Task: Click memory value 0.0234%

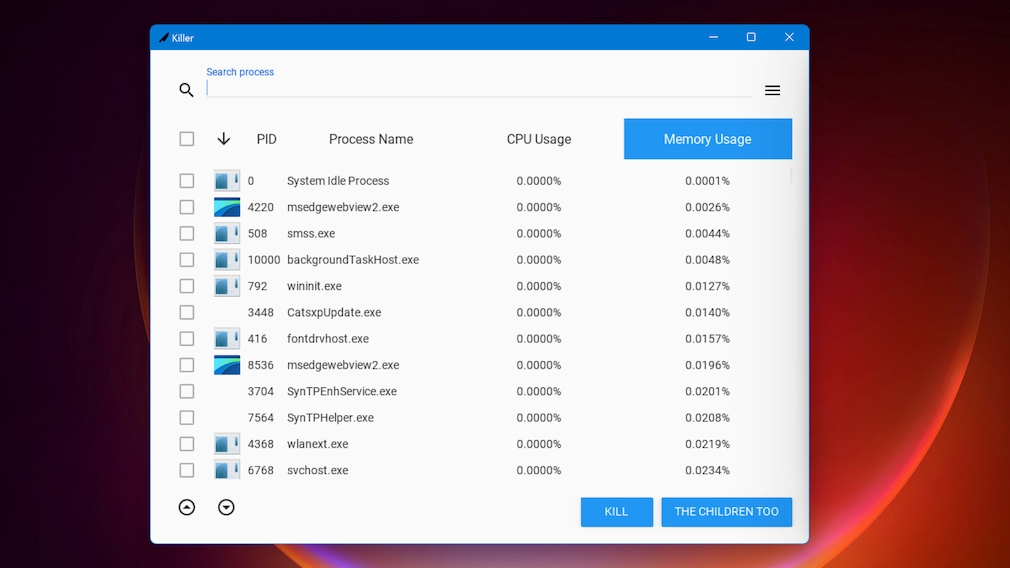Action: pyautogui.click(x=707, y=470)
